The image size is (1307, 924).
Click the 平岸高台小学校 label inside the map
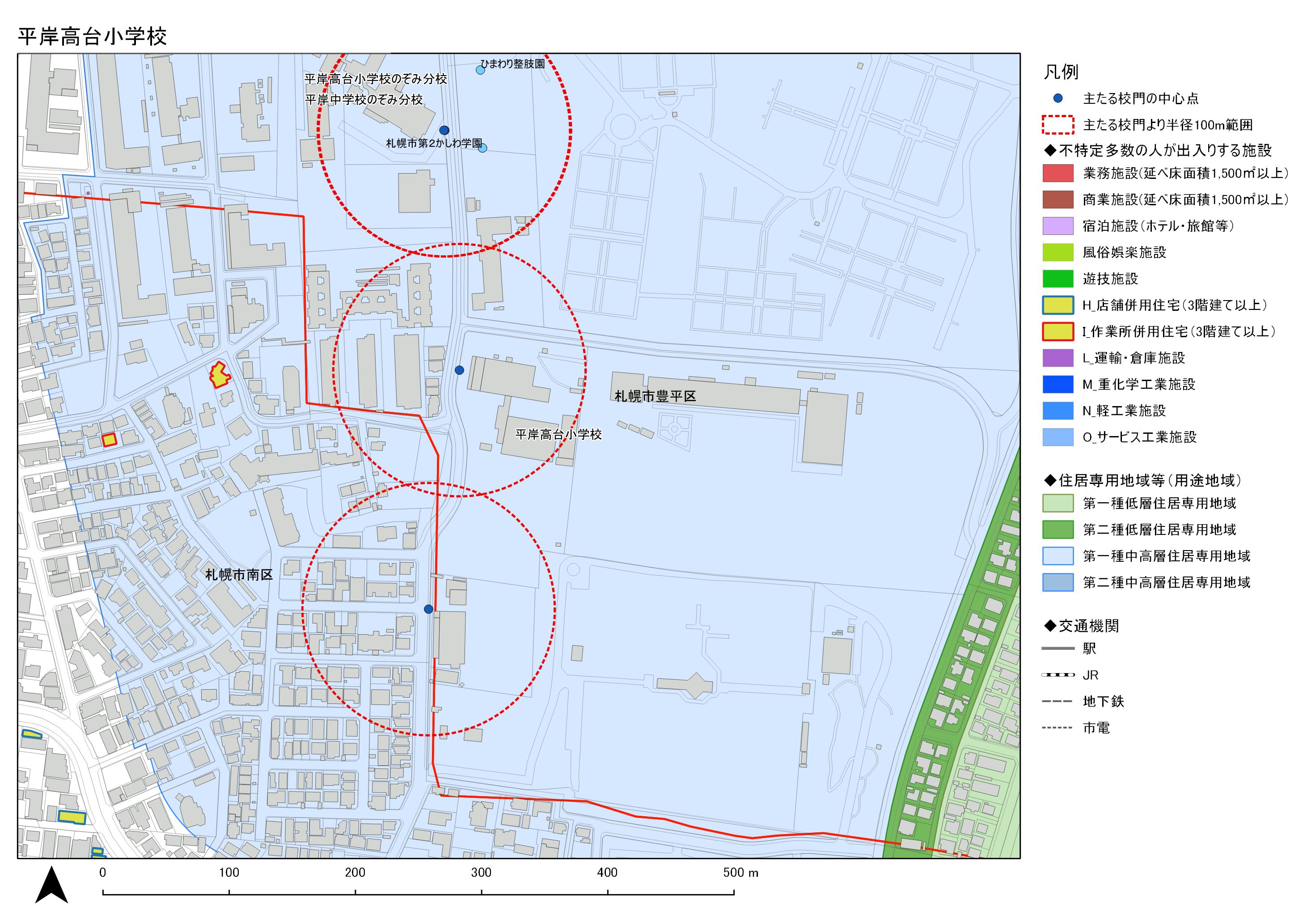coord(558,434)
